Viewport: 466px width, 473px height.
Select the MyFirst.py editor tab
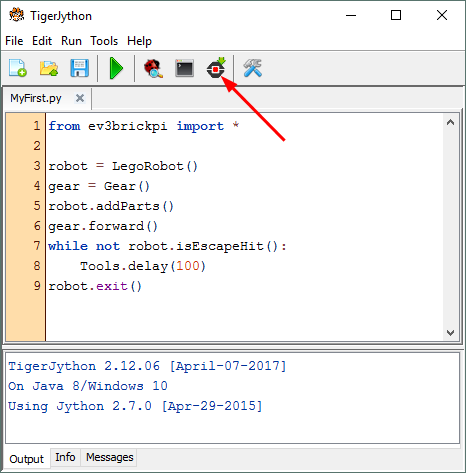36,98
